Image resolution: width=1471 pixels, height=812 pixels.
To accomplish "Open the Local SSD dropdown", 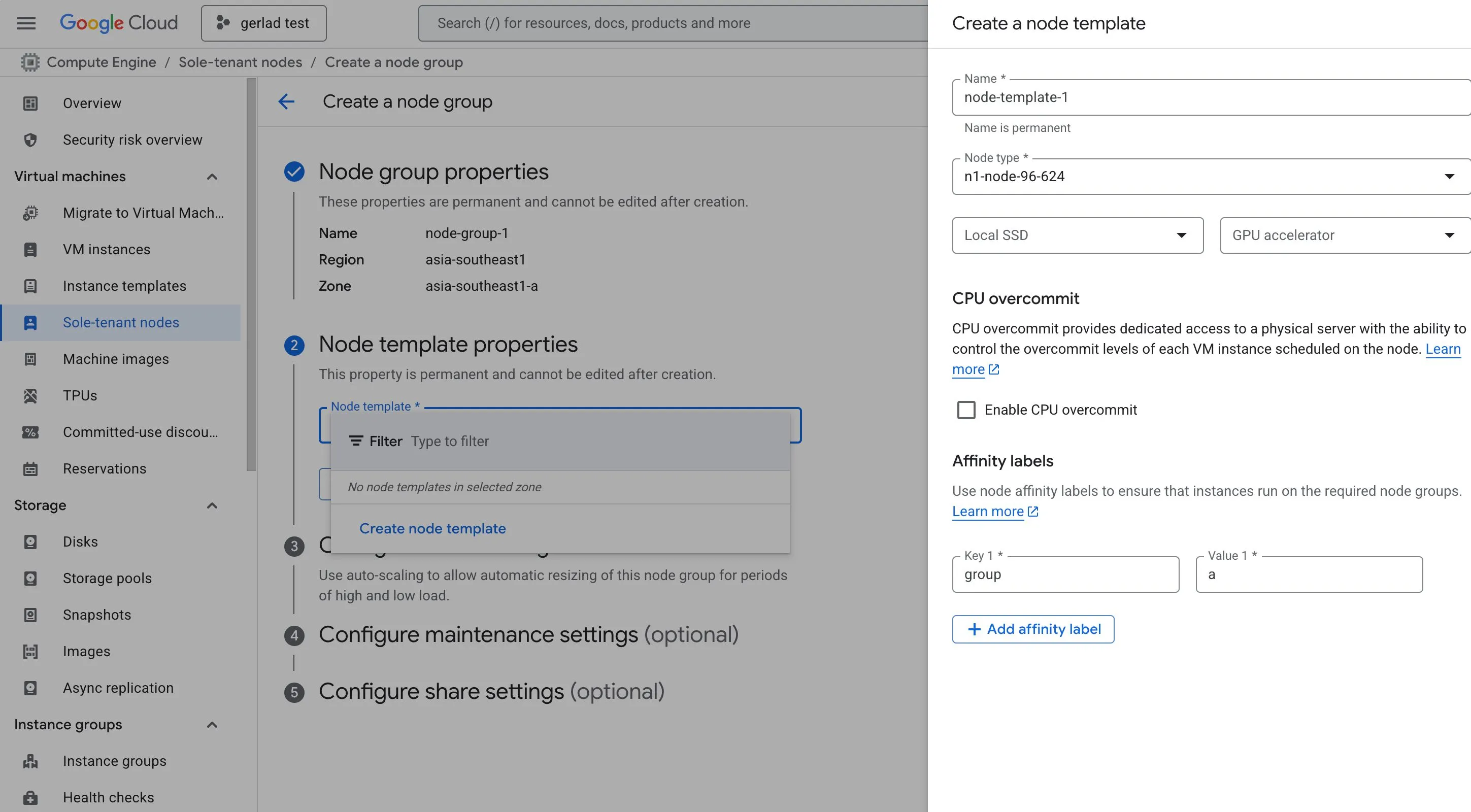I will click(1078, 235).
